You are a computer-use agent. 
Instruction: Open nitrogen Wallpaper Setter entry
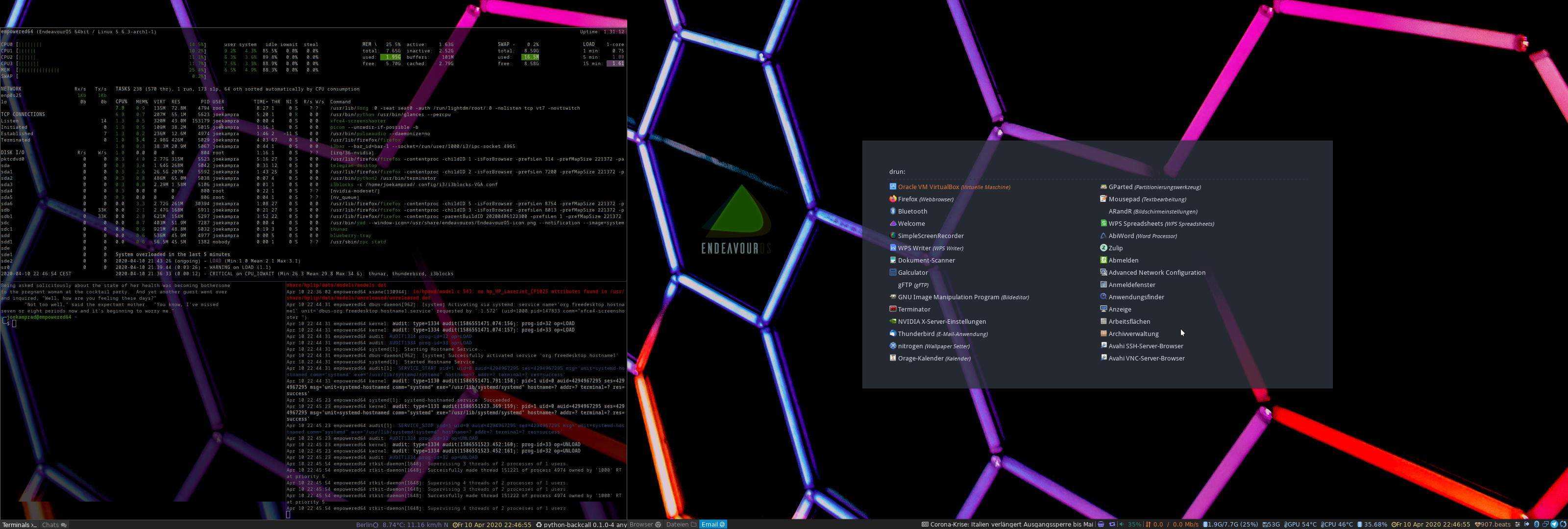pos(930,346)
